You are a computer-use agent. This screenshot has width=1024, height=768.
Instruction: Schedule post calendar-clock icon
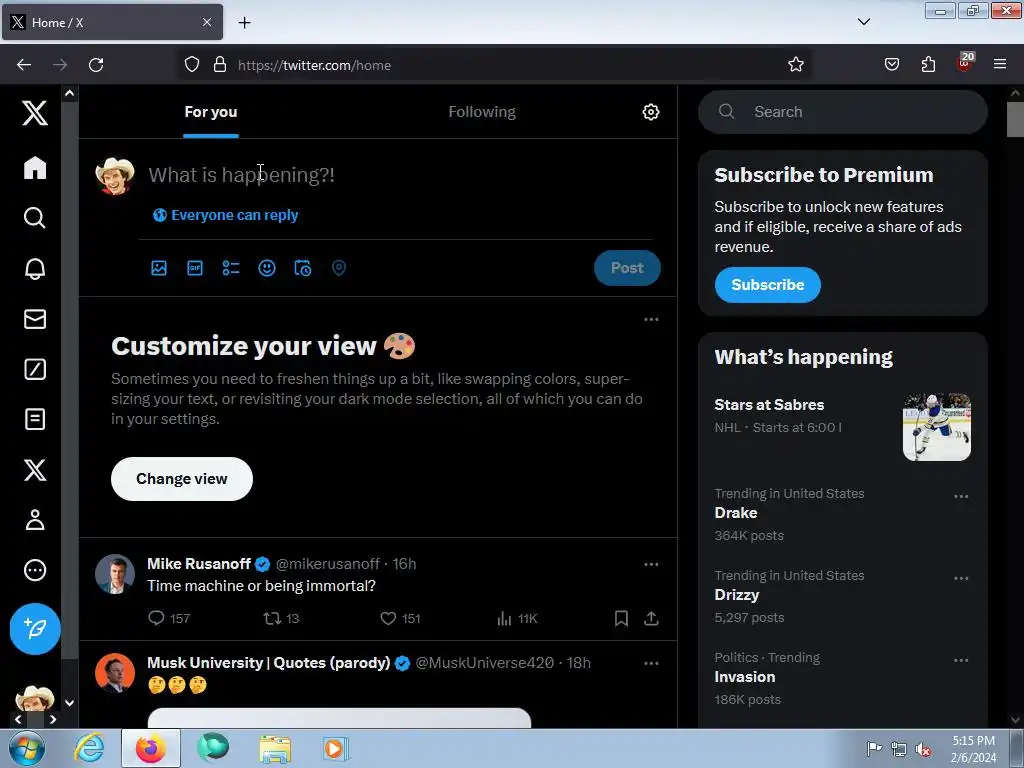[302, 268]
